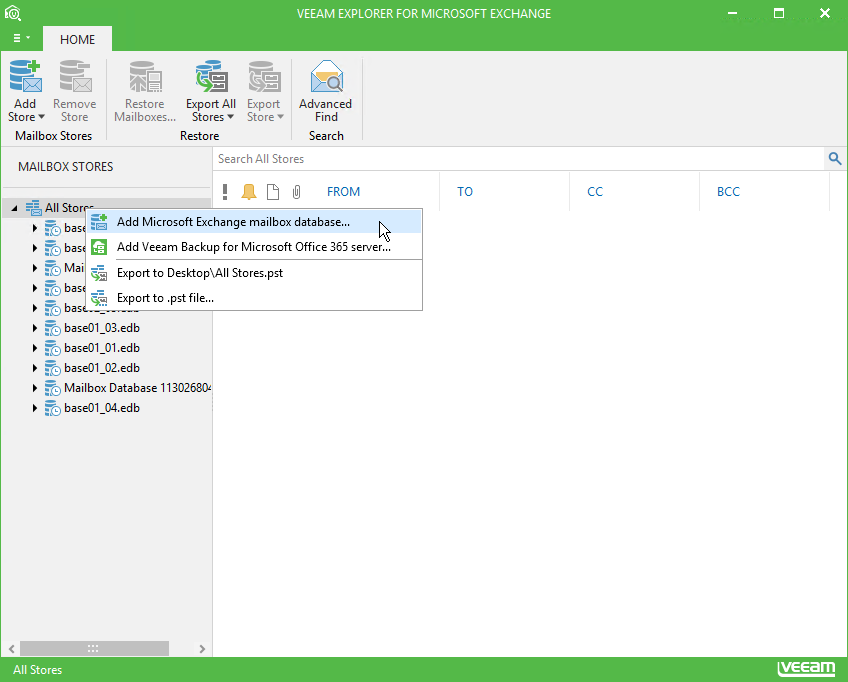
Task: Click the Add Microsoft Exchange mailbox database menu icon
Action: tap(99, 222)
